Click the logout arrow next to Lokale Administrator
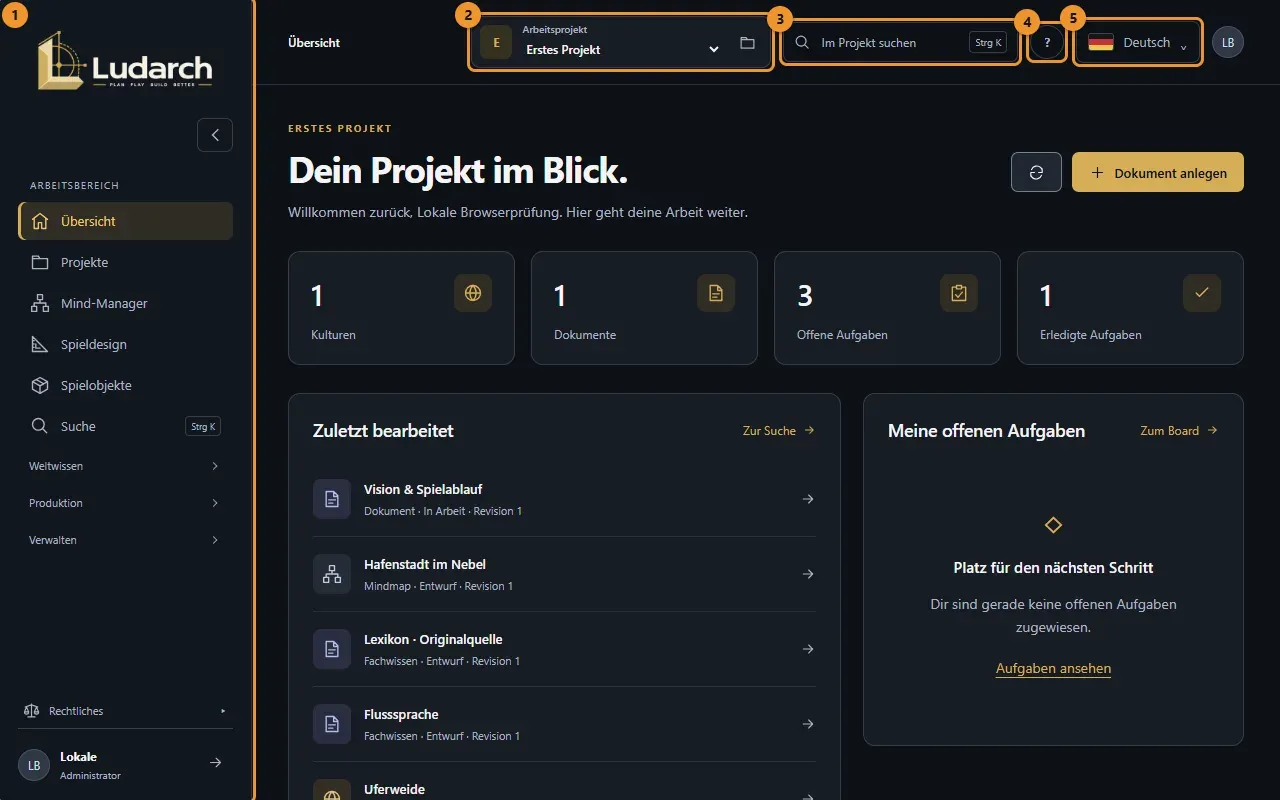The image size is (1280, 800). coord(215,763)
